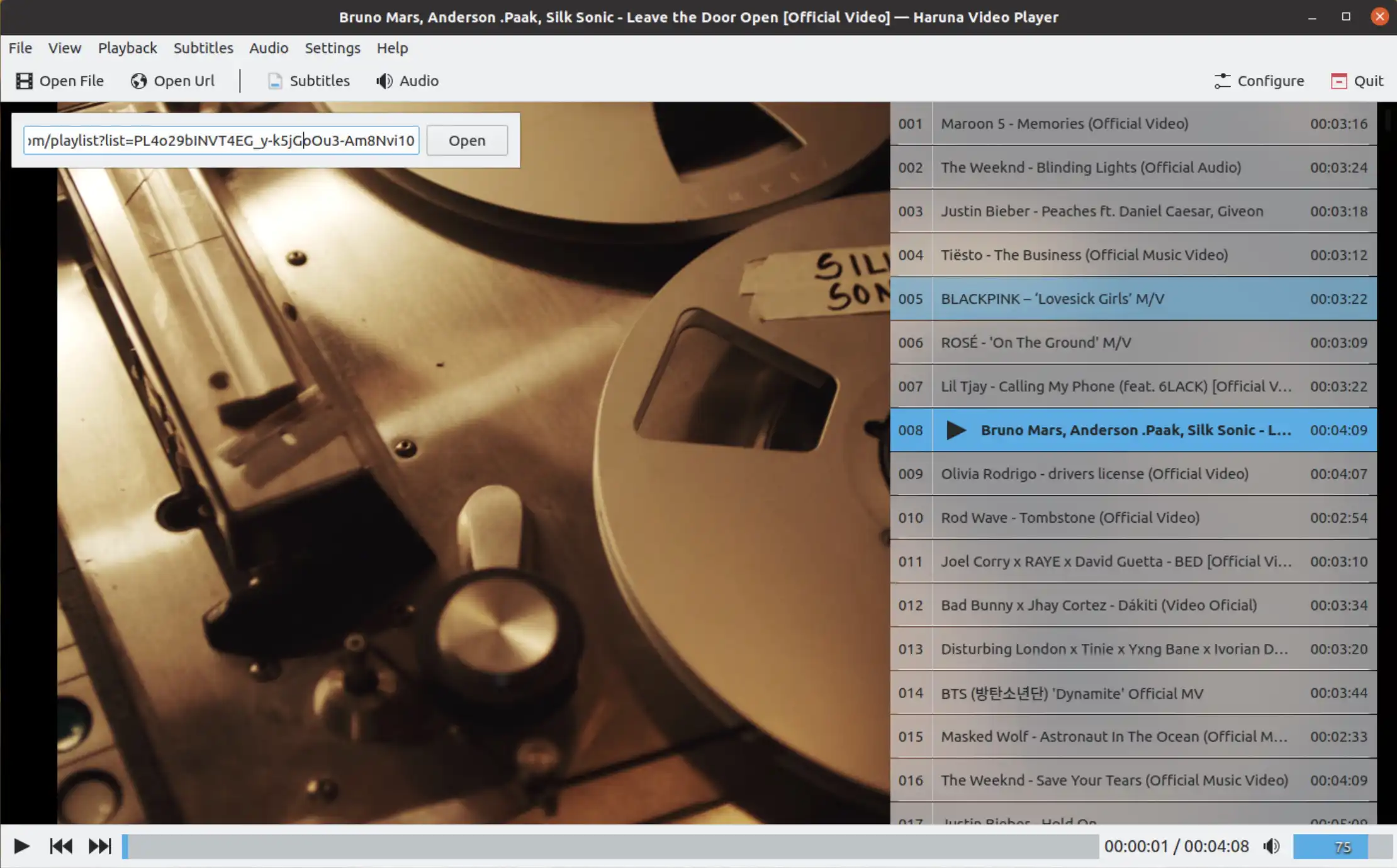Image resolution: width=1397 pixels, height=868 pixels.
Task: Click the Open File film icon
Action: (x=24, y=81)
